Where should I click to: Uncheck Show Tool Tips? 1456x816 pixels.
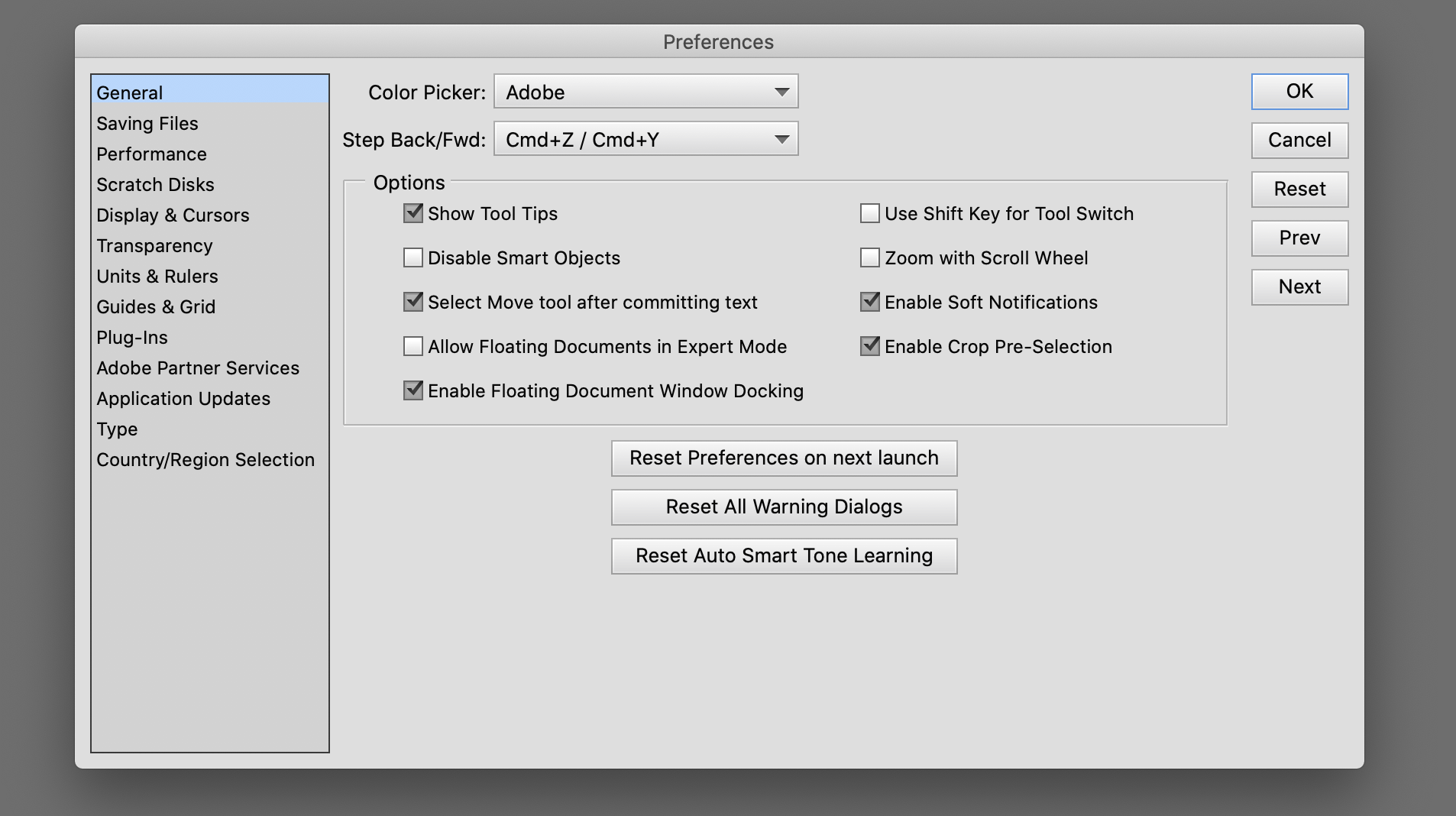pyautogui.click(x=413, y=214)
